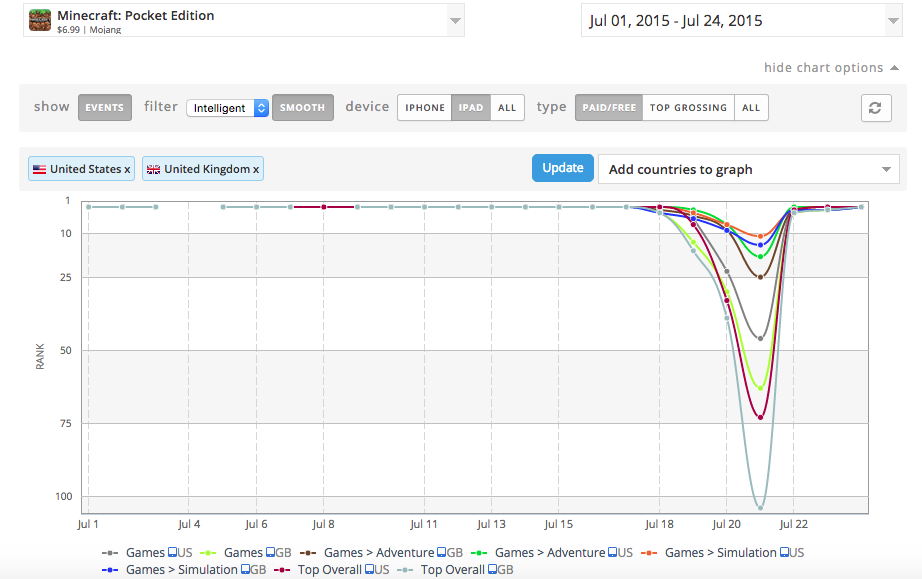Screen dimensions: 922x579
Task: Remove United Kingdom country tag
Action: pyautogui.click(x=256, y=170)
